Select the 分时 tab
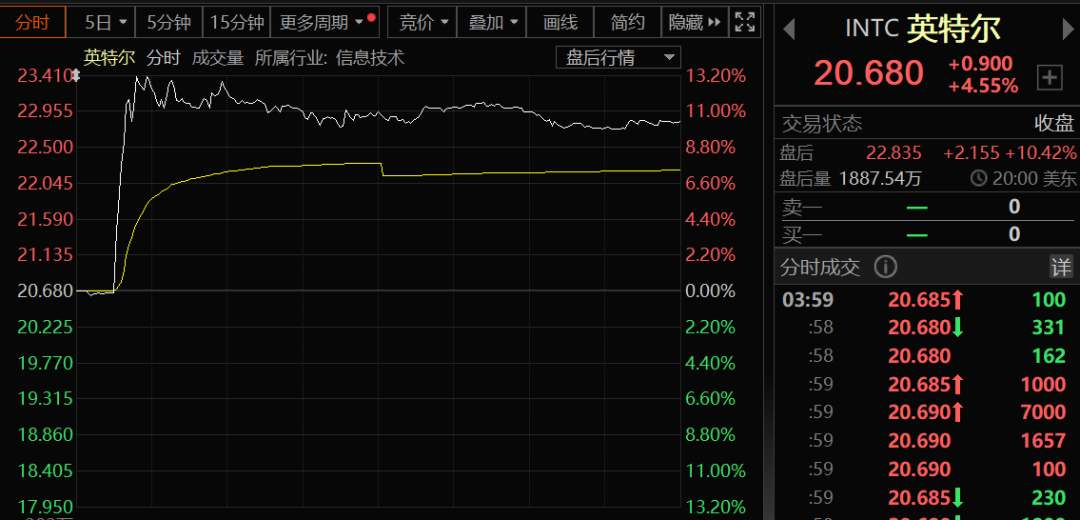This screenshot has height=520, width=1080. pos(33,22)
